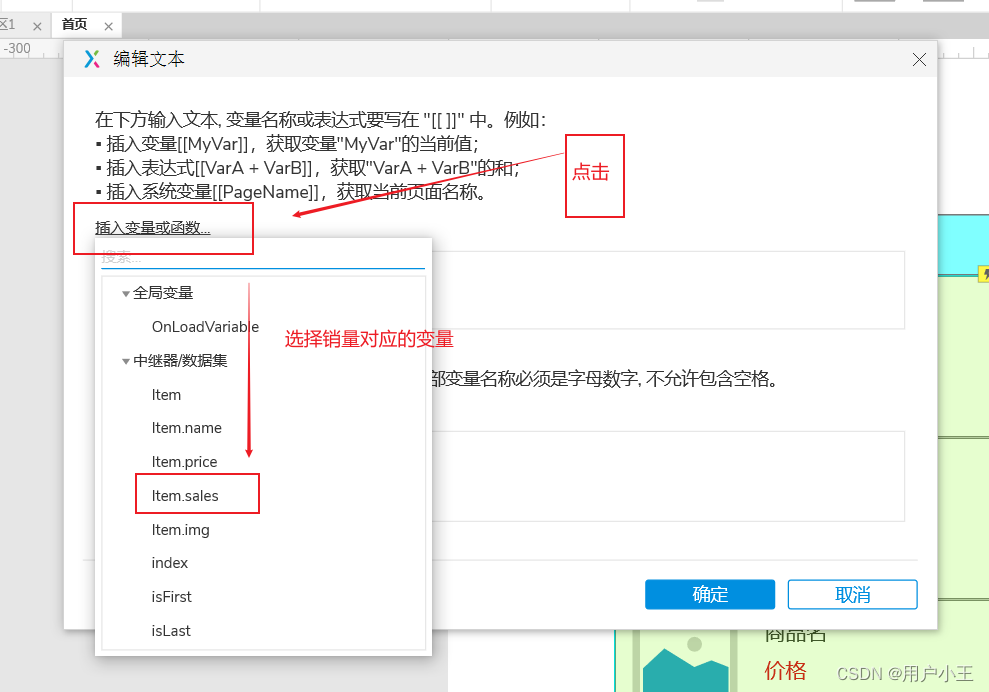Image resolution: width=989 pixels, height=692 pixels.
Task: Click the 取消 cancel button
Action: [852, 594]
